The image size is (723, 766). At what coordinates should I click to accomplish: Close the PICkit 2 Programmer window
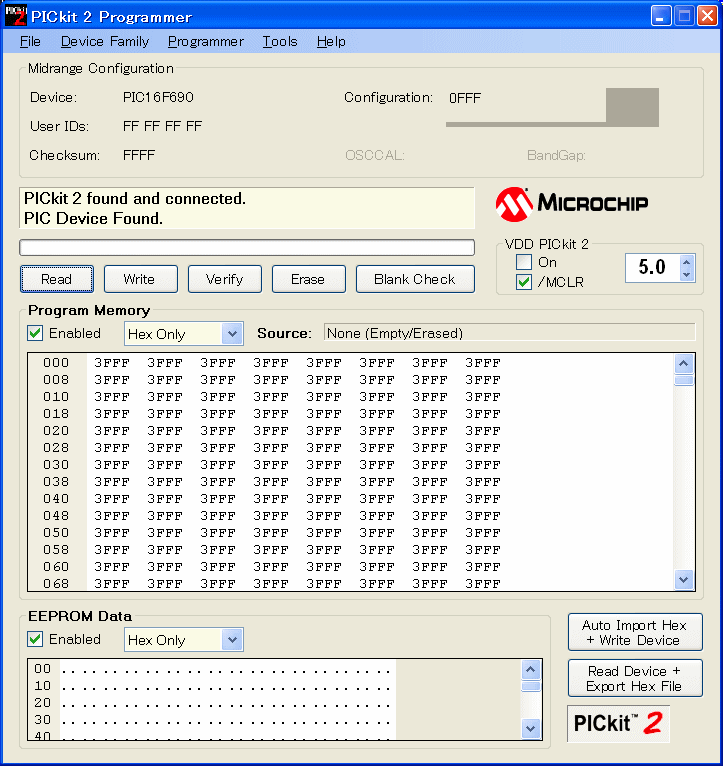pyautogui.click(x=707, y=16)
